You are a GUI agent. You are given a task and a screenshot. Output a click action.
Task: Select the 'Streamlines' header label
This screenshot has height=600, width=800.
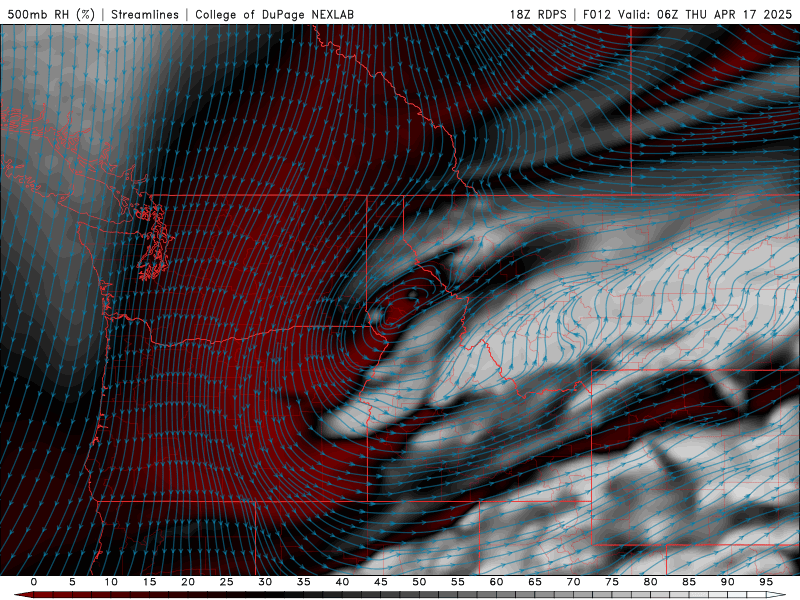(145, 14)
